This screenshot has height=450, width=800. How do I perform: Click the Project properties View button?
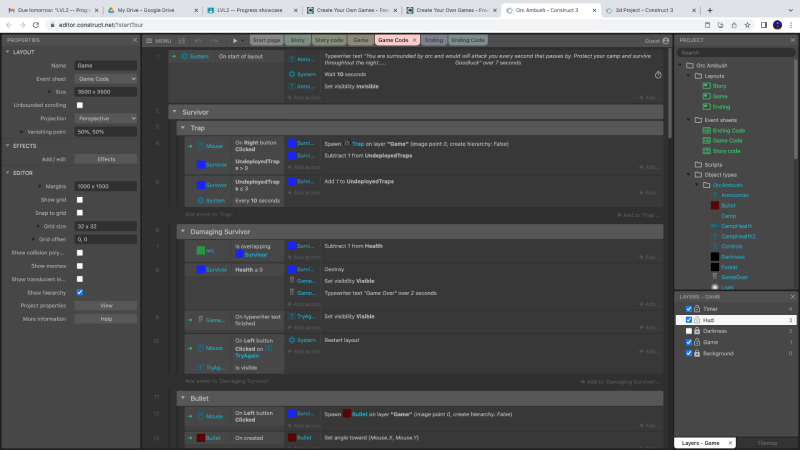[x=105, y=305]
